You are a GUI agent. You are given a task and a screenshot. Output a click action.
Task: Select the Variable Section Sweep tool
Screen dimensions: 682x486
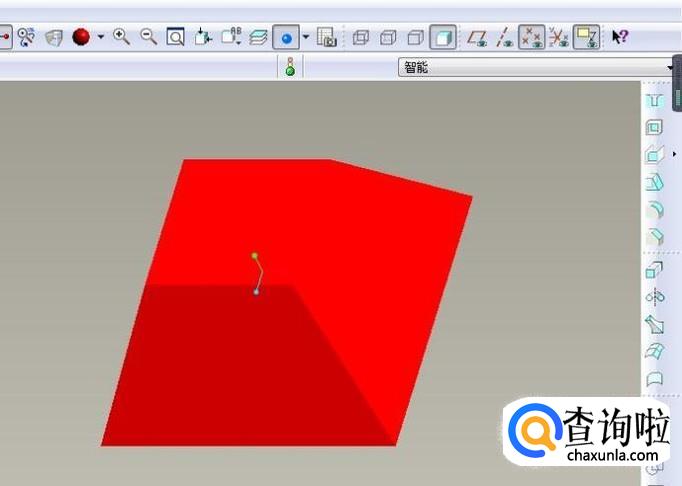pyautogui.click(x=655, y=325)
